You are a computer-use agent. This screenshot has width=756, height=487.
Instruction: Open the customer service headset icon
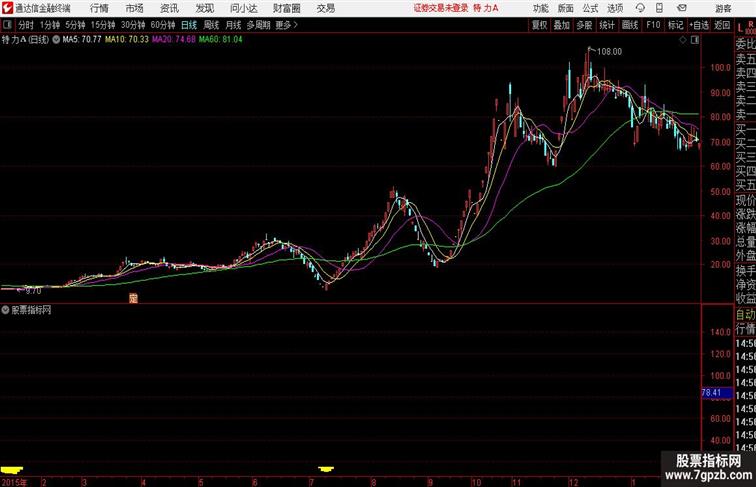pos(640,8)
